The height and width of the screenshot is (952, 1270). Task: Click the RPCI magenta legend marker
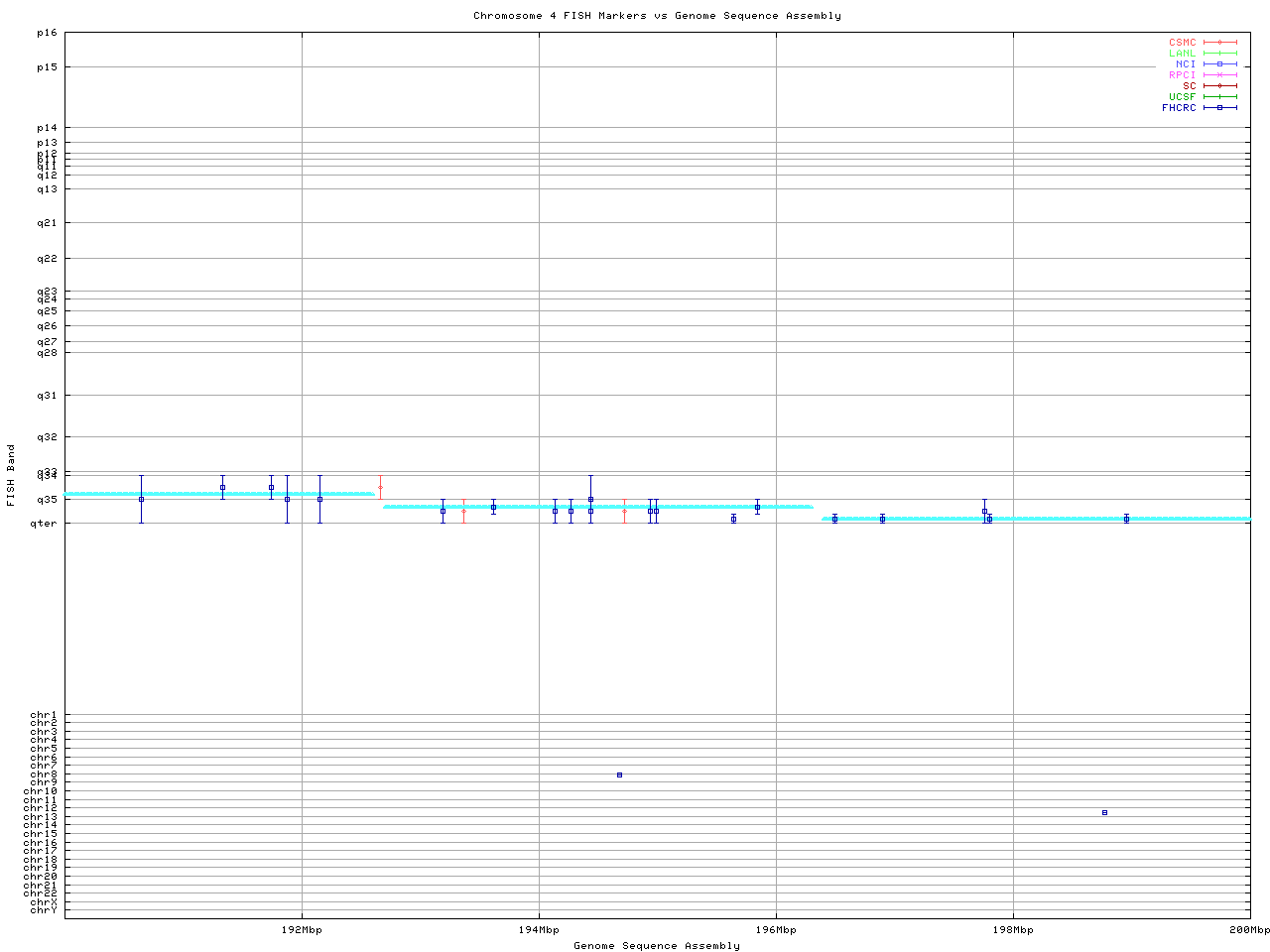1219,75
